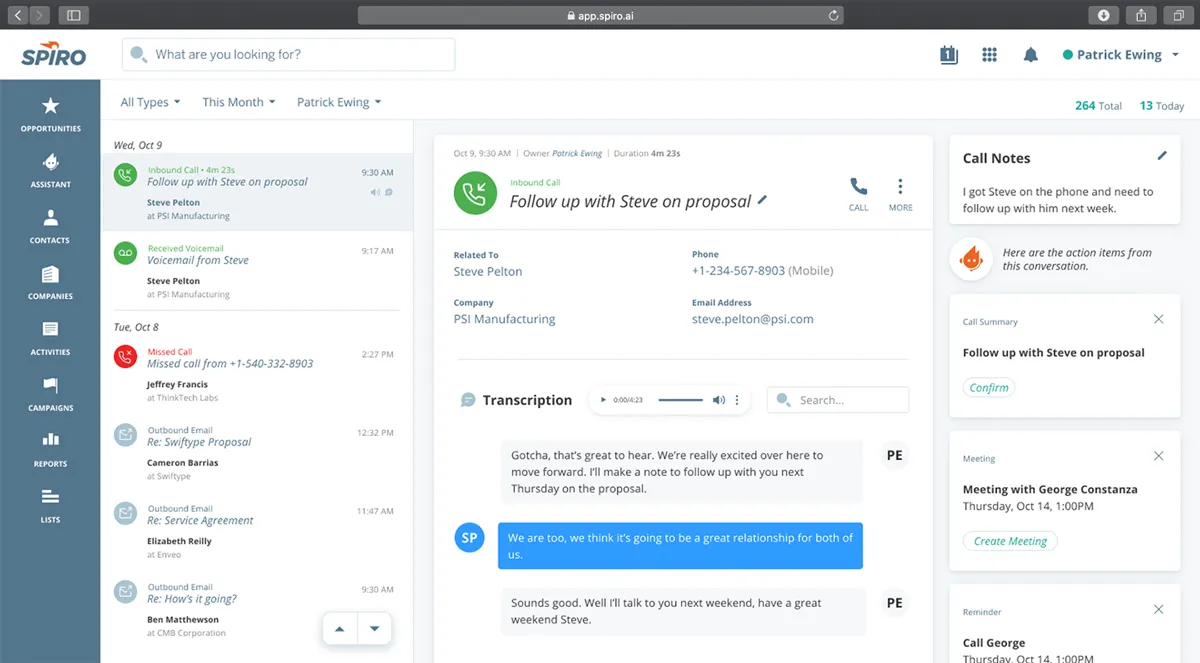This screenshot has height=663, width=1200.
Task: Confirm the call summary
Action: 989,388
